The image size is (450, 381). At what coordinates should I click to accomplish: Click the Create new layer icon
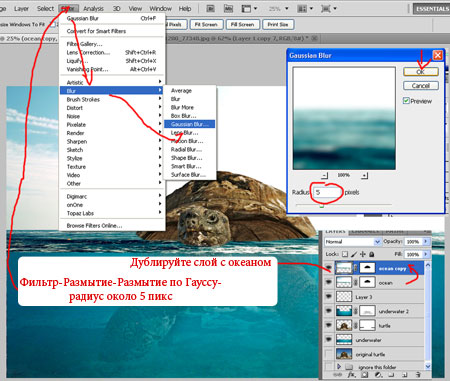tap(404, 375)
